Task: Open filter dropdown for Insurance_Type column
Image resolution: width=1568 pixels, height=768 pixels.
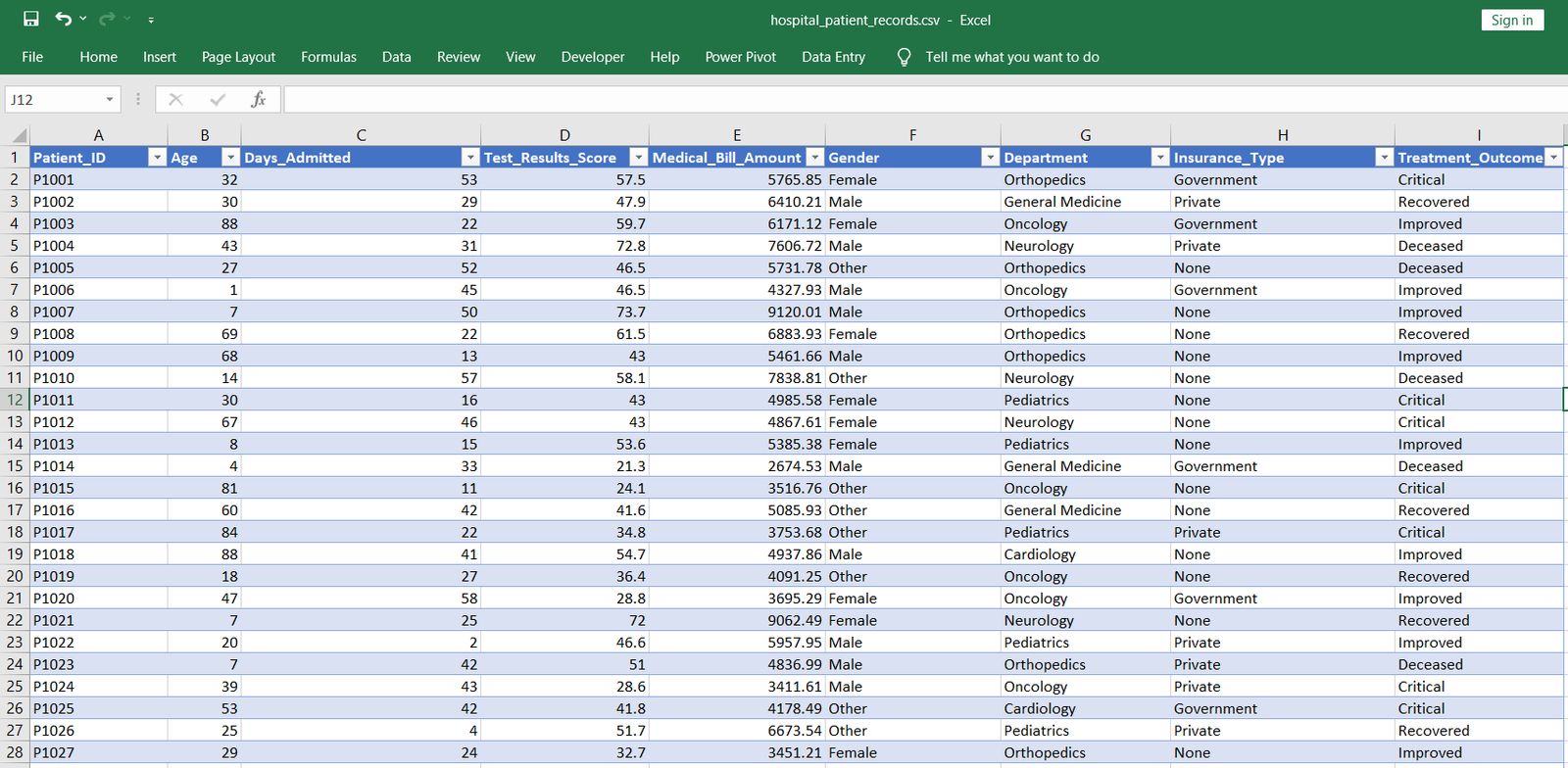Action: pos(1384,158)
